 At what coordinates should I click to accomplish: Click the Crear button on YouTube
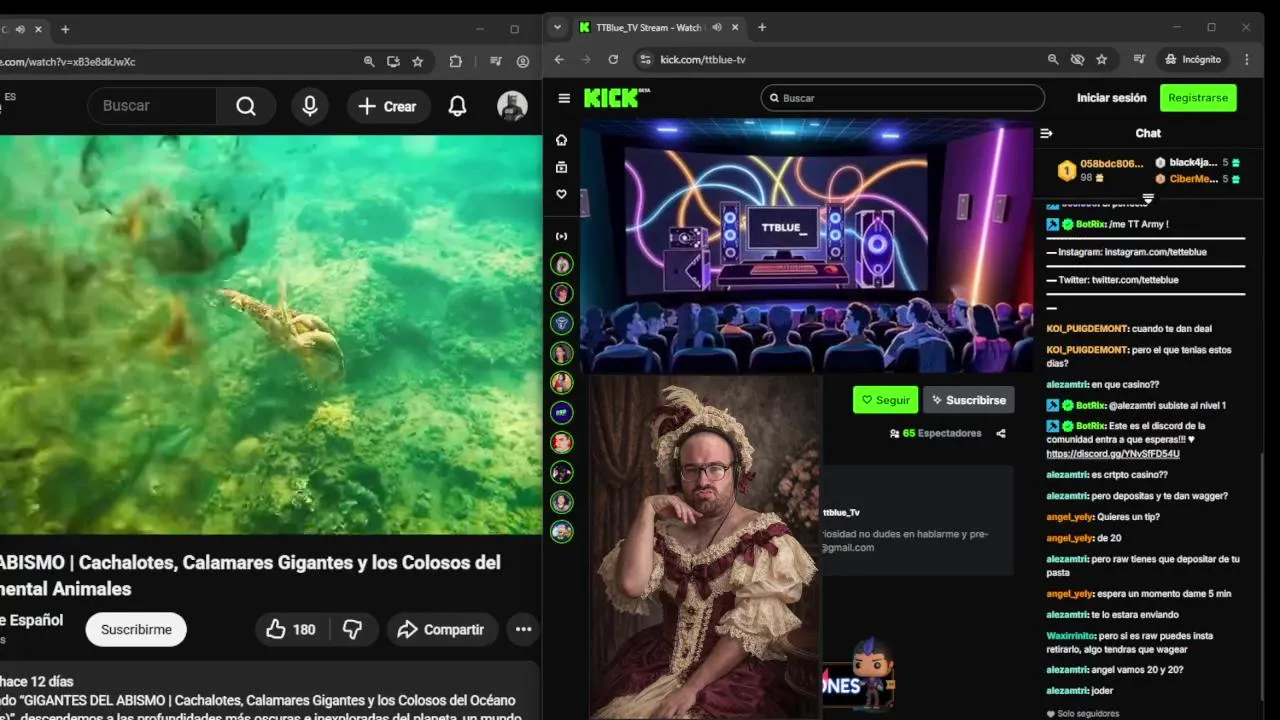[x=388, y=106]
